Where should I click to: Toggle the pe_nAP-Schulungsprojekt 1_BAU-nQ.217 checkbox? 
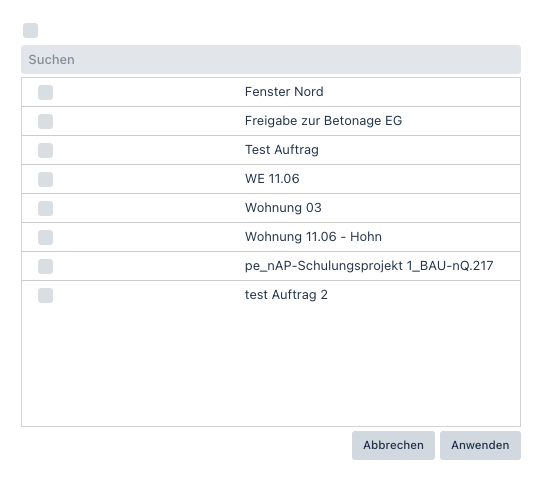click(x=45, y=266)
